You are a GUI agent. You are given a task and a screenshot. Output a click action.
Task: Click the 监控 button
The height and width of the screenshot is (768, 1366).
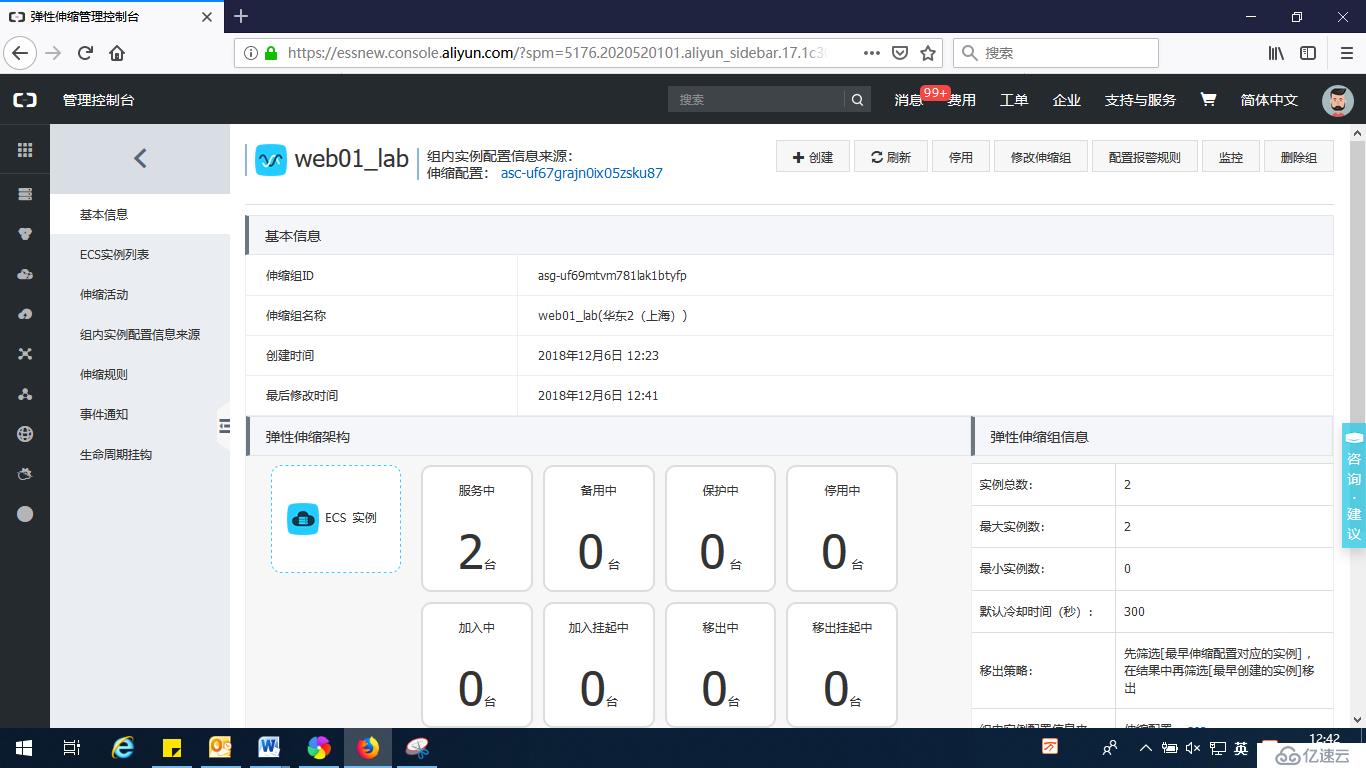pyautogui.click(x=1231, y=157)
